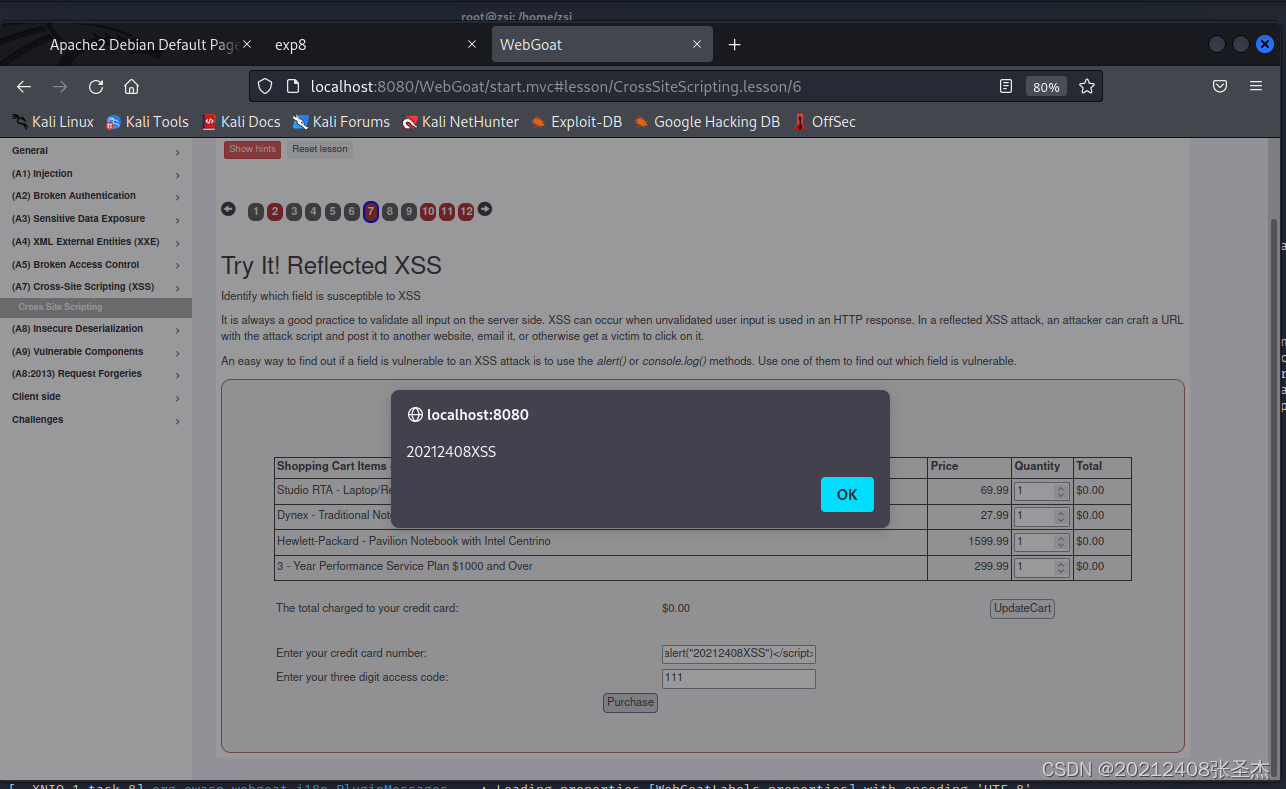This screenshot has width=1286, height=789.
Task: Dismiss the alert with OK
Action: tap(847, 494)
